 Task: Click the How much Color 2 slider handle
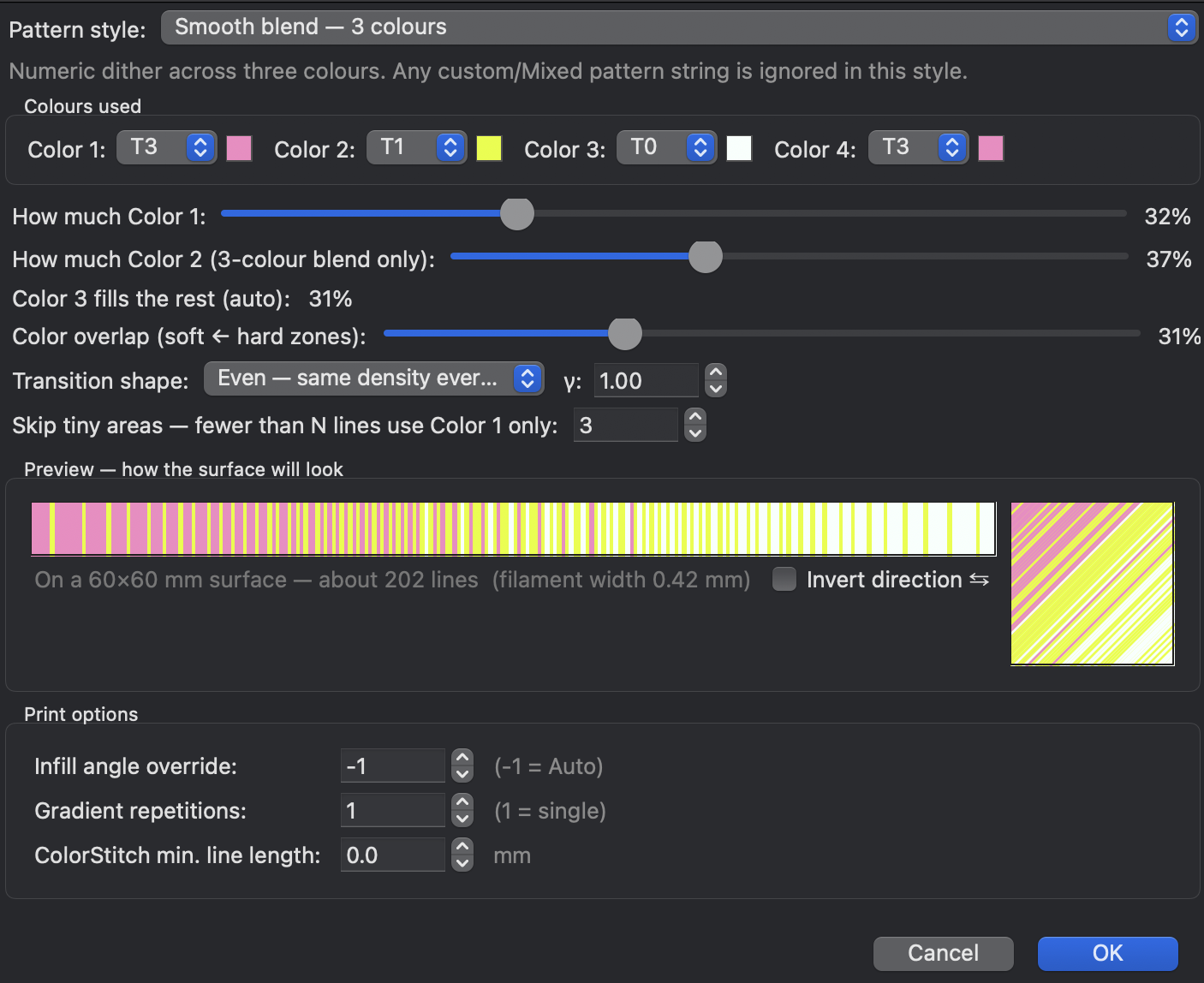pyautogui.click(x=706, y=256)
